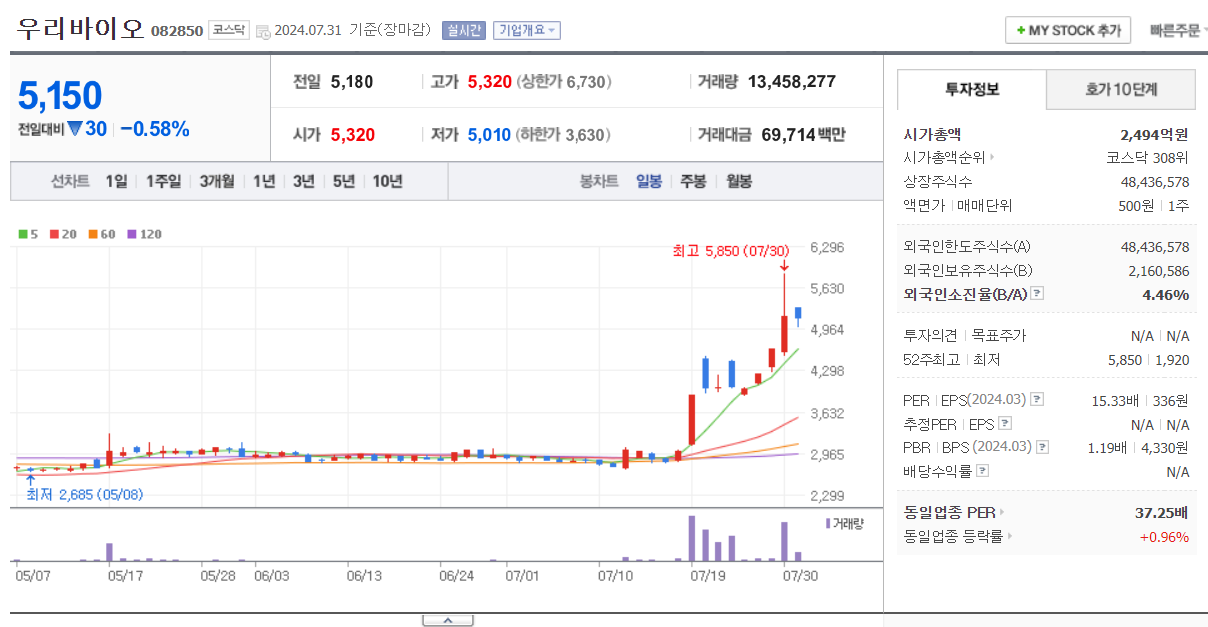Screen dimensions: 1208x627
Task: Expand the 빠른주문 dropdown
Action: (x=1178, y=31)
